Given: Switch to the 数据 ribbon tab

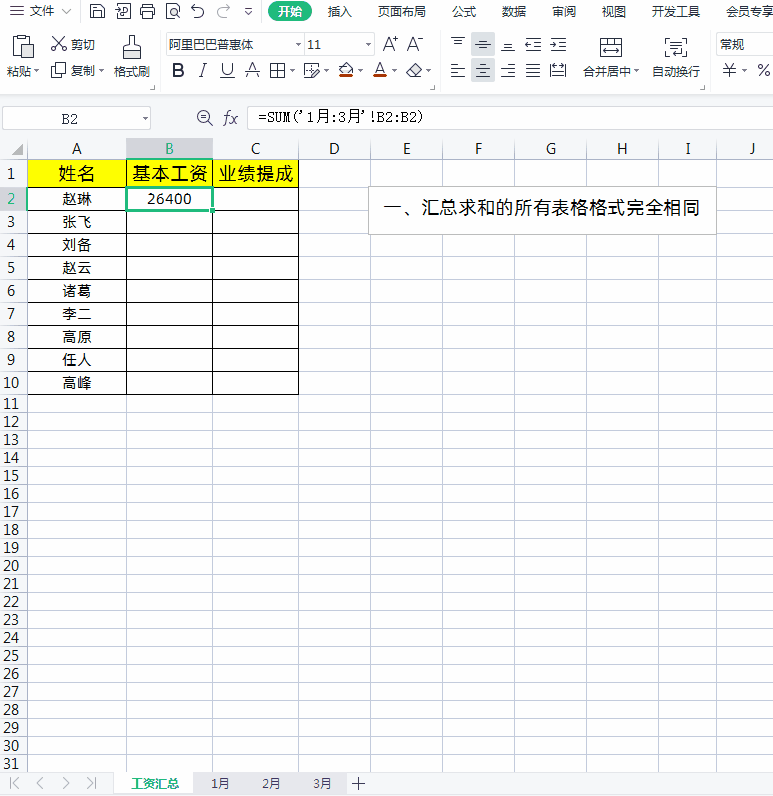Looking at the screenshot, I should 514,11.
